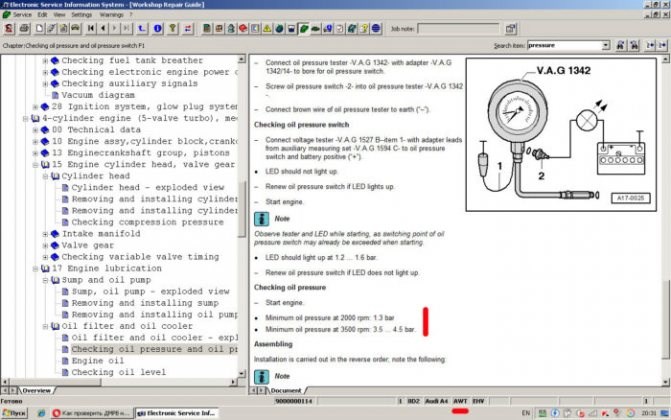Click the binoculars search icon beside Search item
The height and width of the screenshot is (420, 671).
click(x=619, y=45)
